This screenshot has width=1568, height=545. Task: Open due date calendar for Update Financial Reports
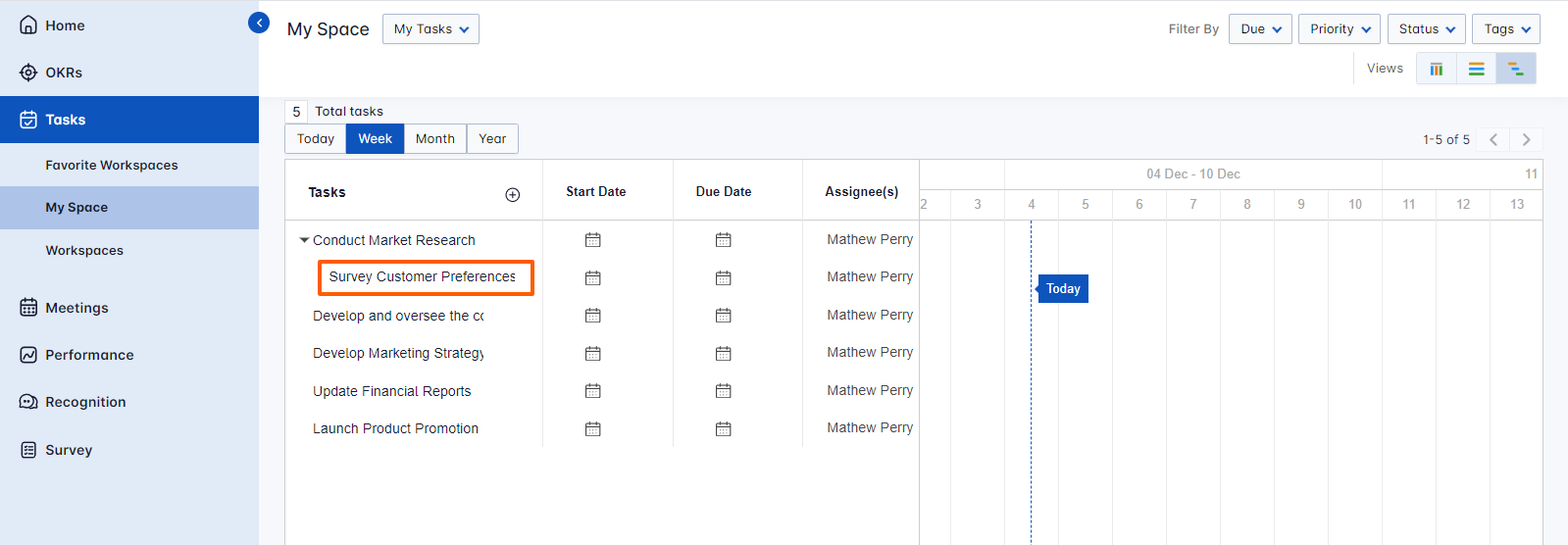(724, 391)
